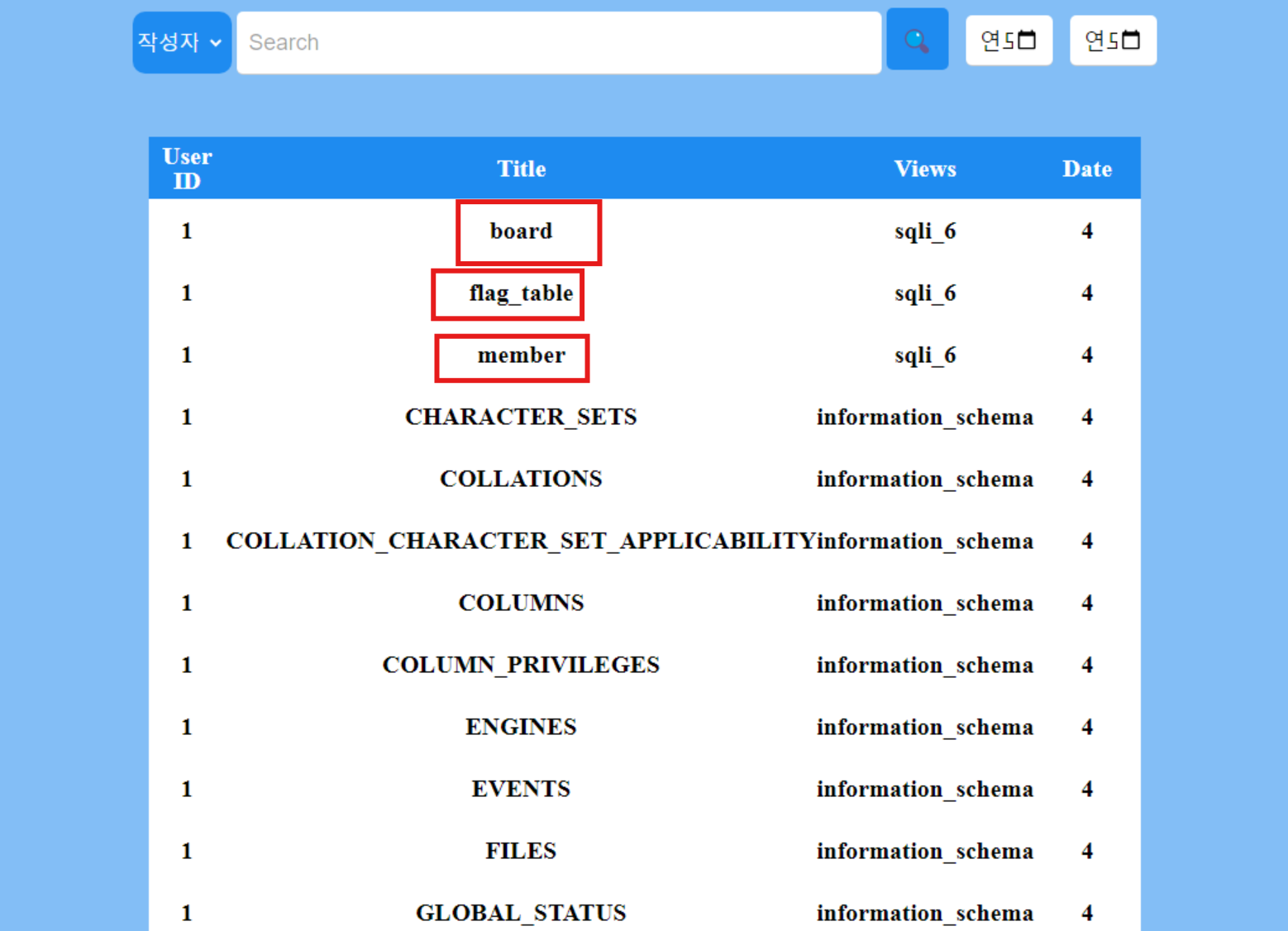This screenshot has height=931, width=1288.
Task: Click date value 4 in the flag_table row
Action: pos(1087,293)
